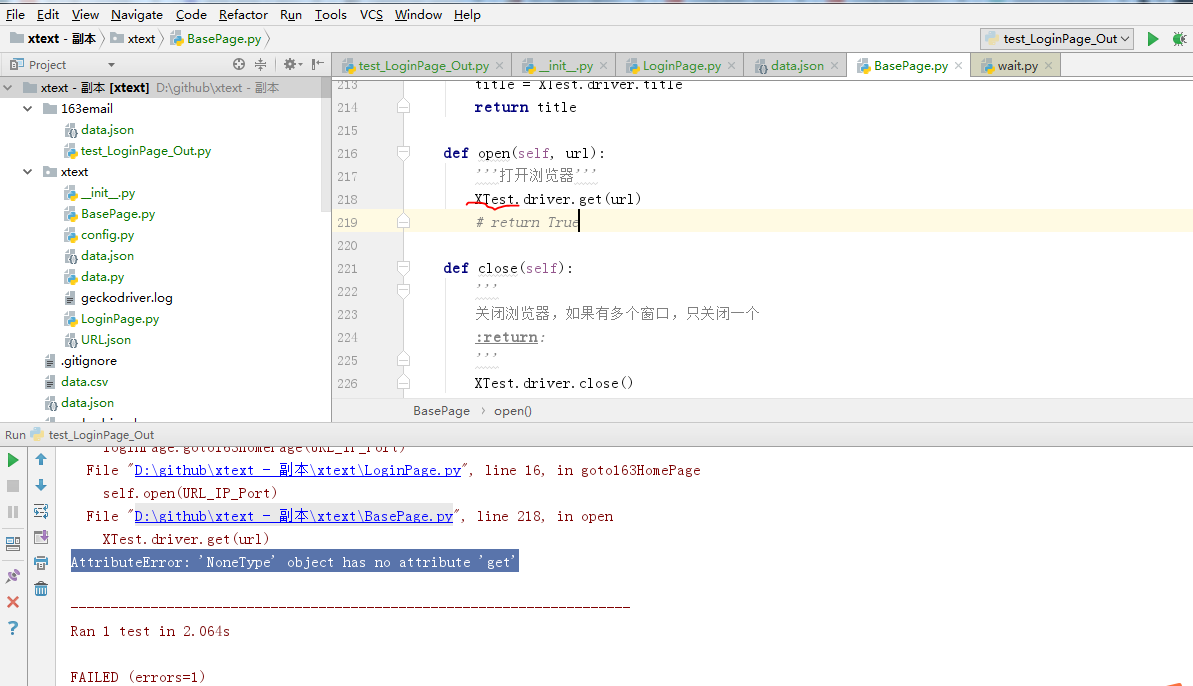Screen dimensions: 1193x686
Task: Open Run panel help question mark
Action: [x=13, y=628]
